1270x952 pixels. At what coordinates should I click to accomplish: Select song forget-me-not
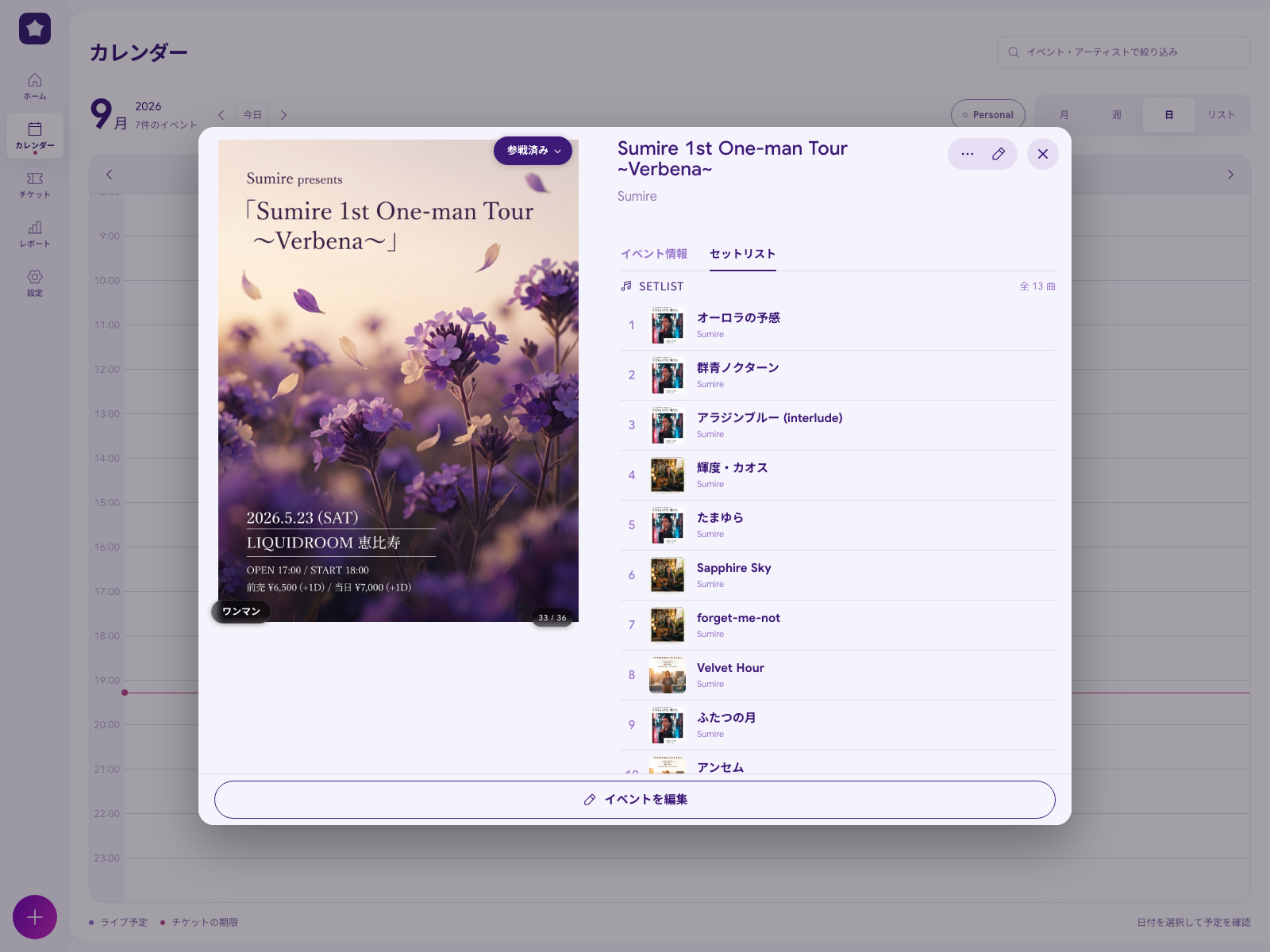point(838,625)
